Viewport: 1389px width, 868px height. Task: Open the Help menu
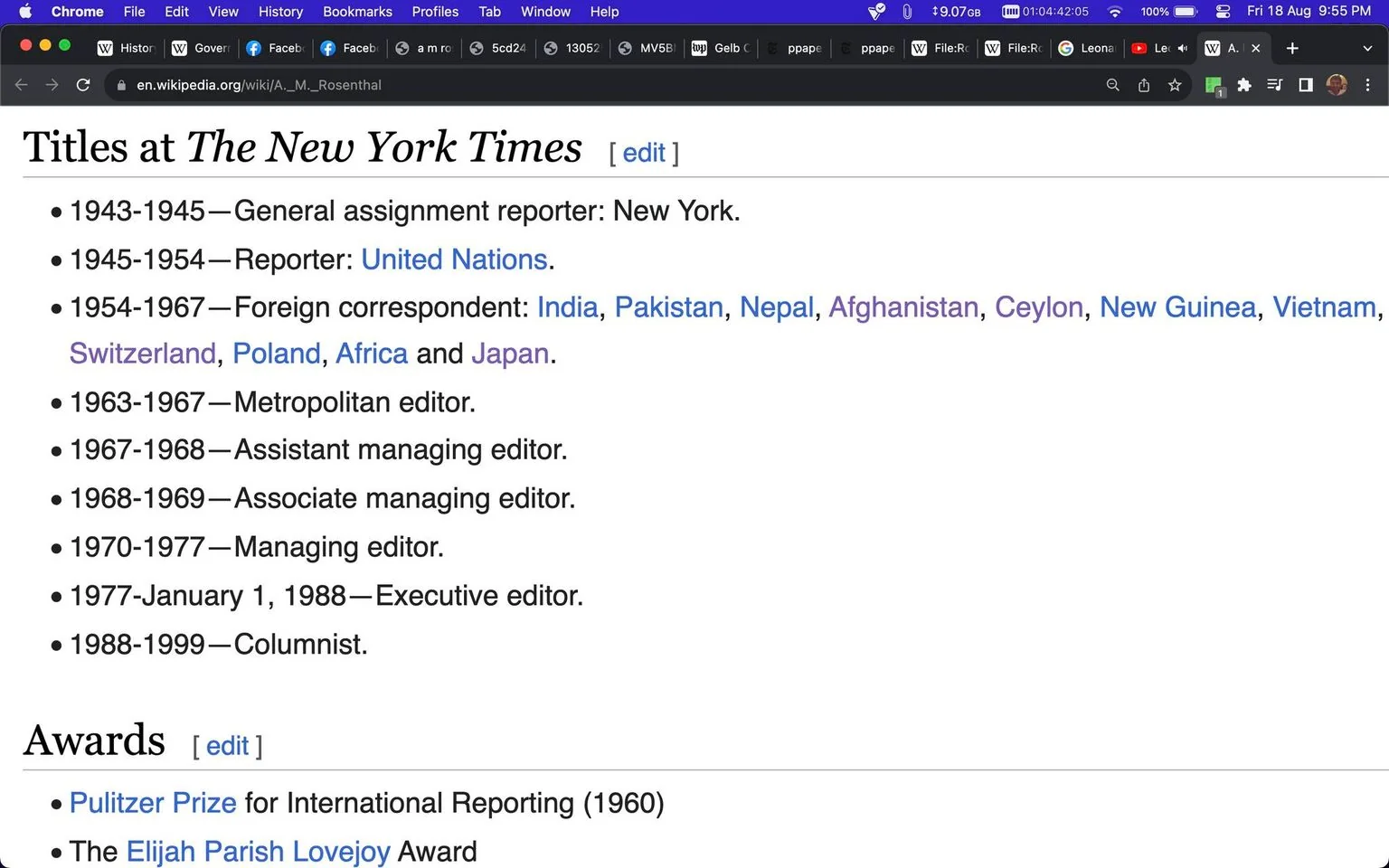coord(604,11)
